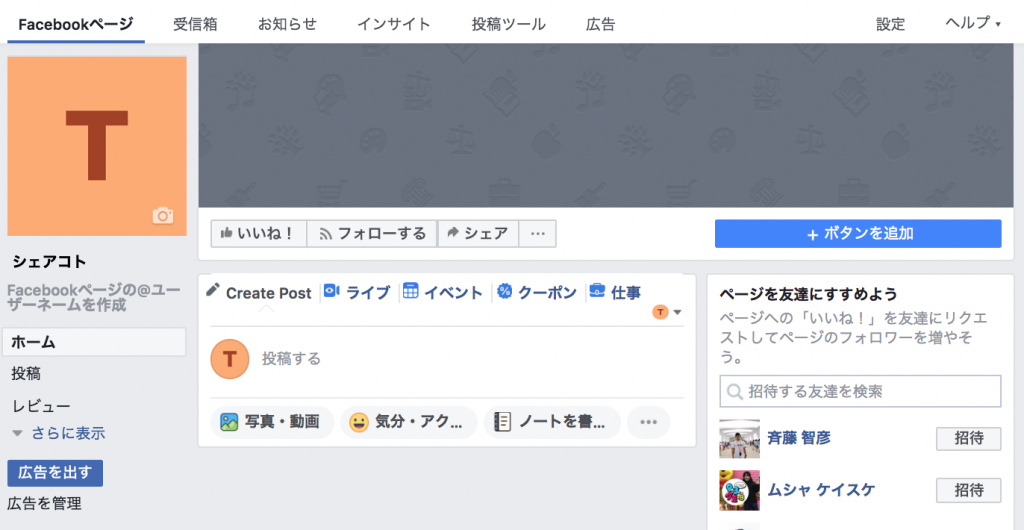The image size is (1024, 530).
Task: Click the ライブ link
Action: [368, 292]
